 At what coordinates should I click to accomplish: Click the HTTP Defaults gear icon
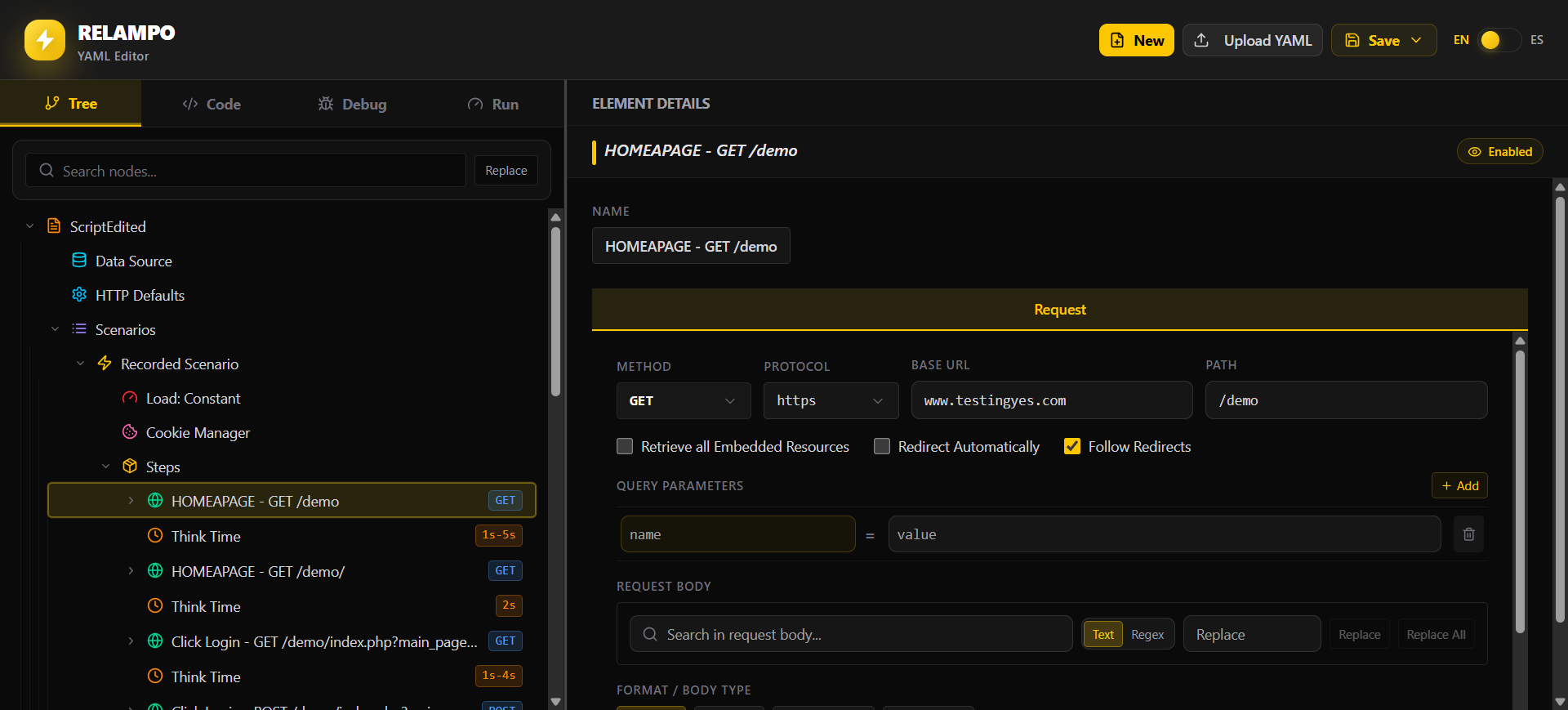(79, 295)
